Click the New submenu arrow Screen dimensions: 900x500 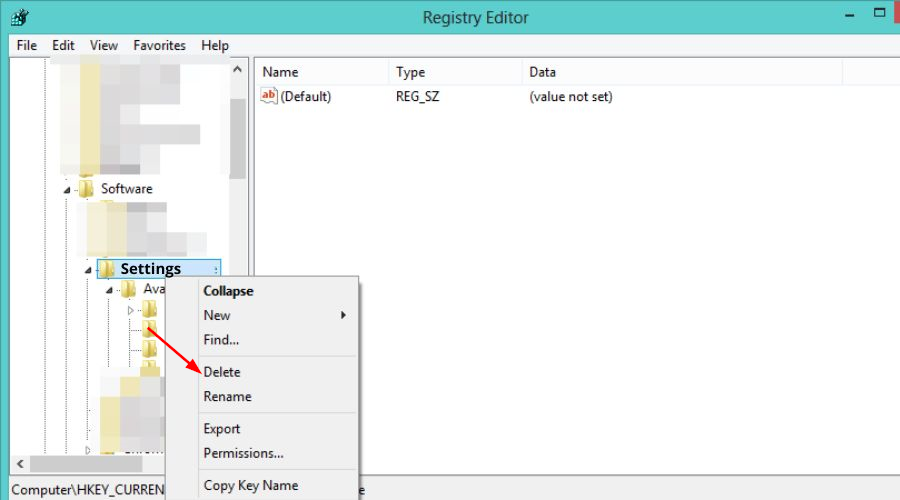tap(343, 315)
